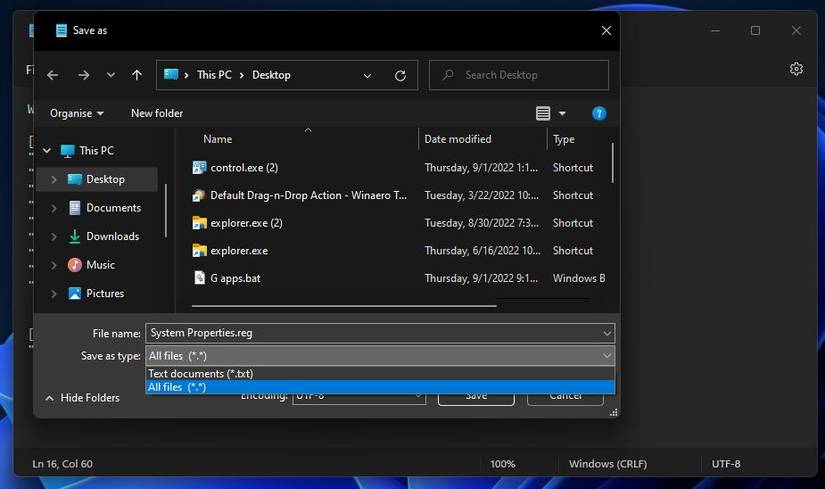Click Ln 16, Col 60 status entry
This screenshot has width=825, height=489.
click(x=62, y=464)
